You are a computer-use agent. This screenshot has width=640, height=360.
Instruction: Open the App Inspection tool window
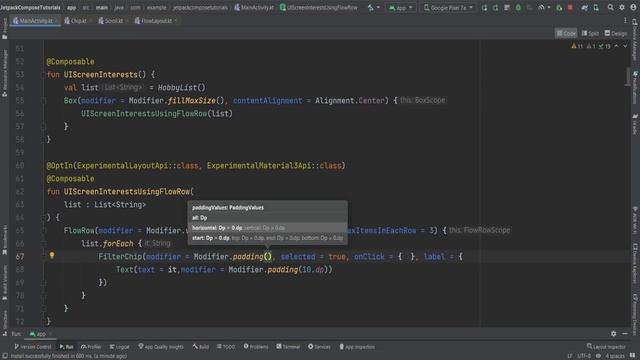pyautogui.click(x=357, y=347)
